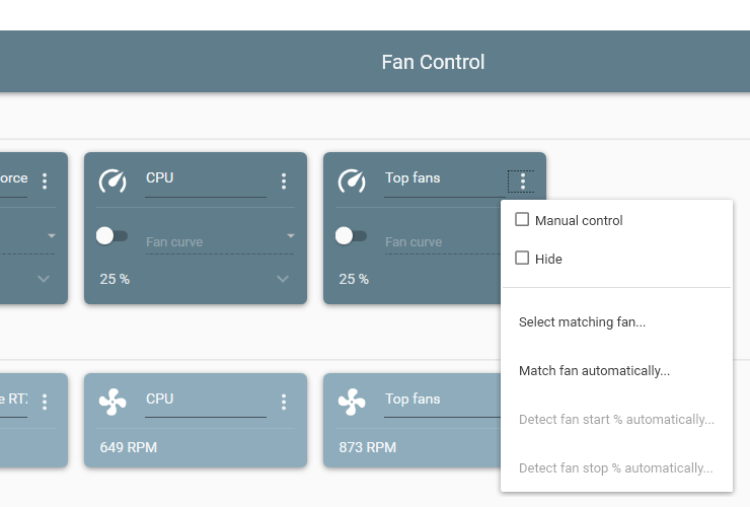Image resolution: width=750 pixels, height=507 pixels.
Task: Choose Match fan automatically menu entry
Action: (594, 371)
